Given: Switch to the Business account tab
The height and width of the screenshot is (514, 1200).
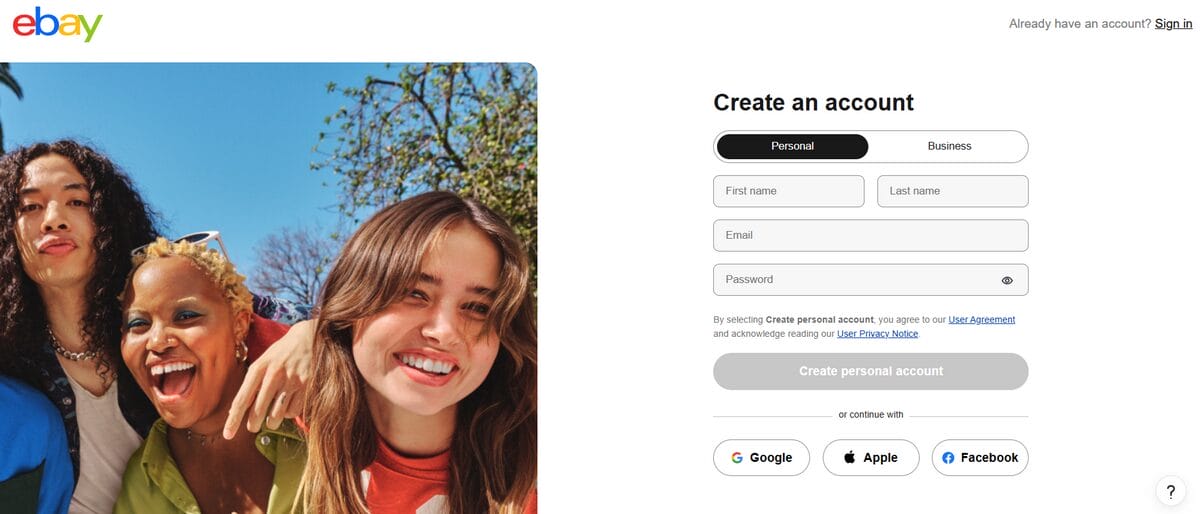Looking at the screenshot, I should click(949, 146).
